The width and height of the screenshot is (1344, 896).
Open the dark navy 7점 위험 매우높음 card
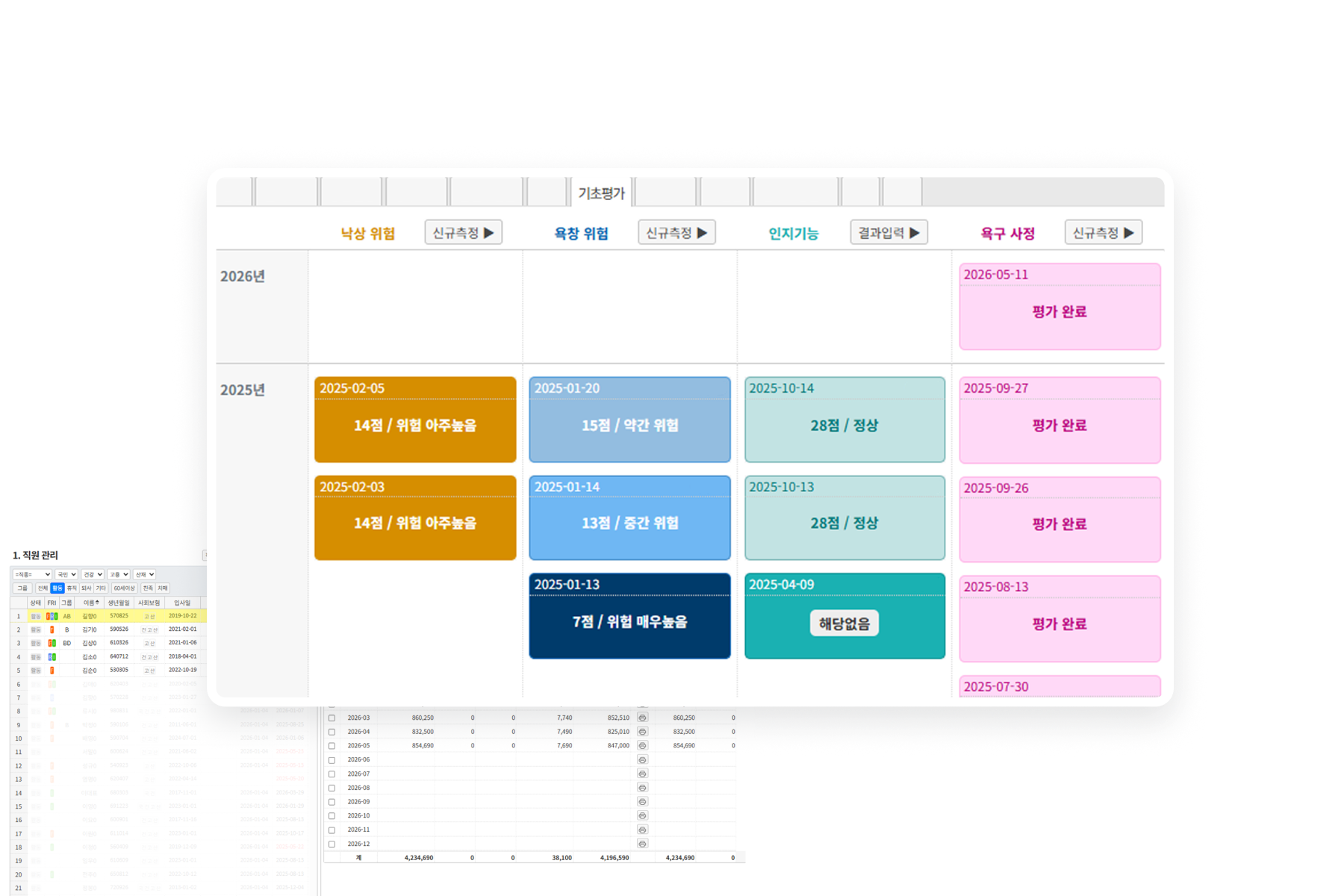click(629, 616)
